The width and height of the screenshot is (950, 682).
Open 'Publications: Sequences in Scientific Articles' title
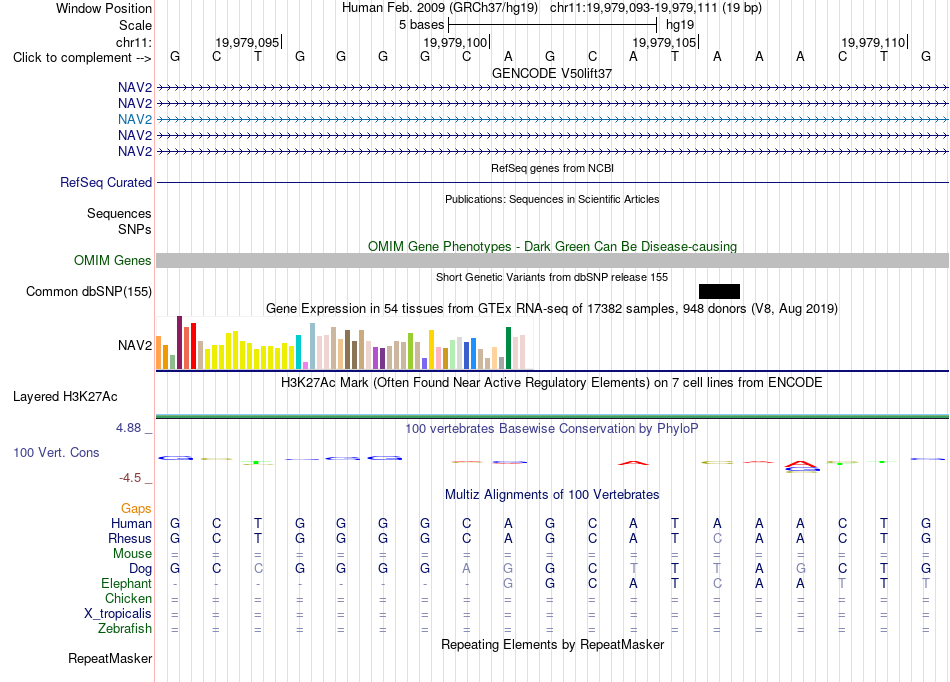point(552,199)
